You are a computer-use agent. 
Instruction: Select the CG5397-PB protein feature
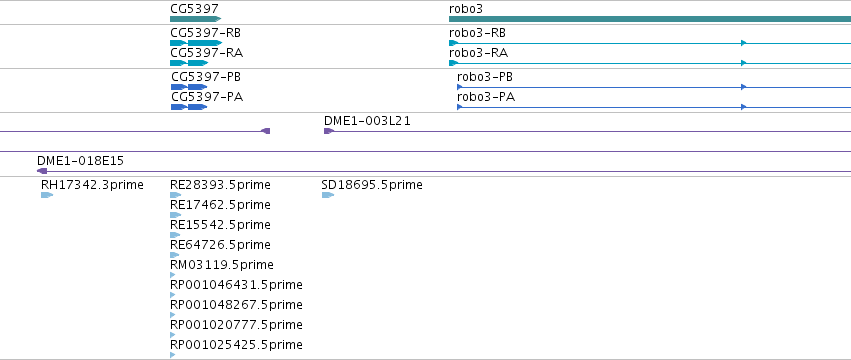click(189, 87)
